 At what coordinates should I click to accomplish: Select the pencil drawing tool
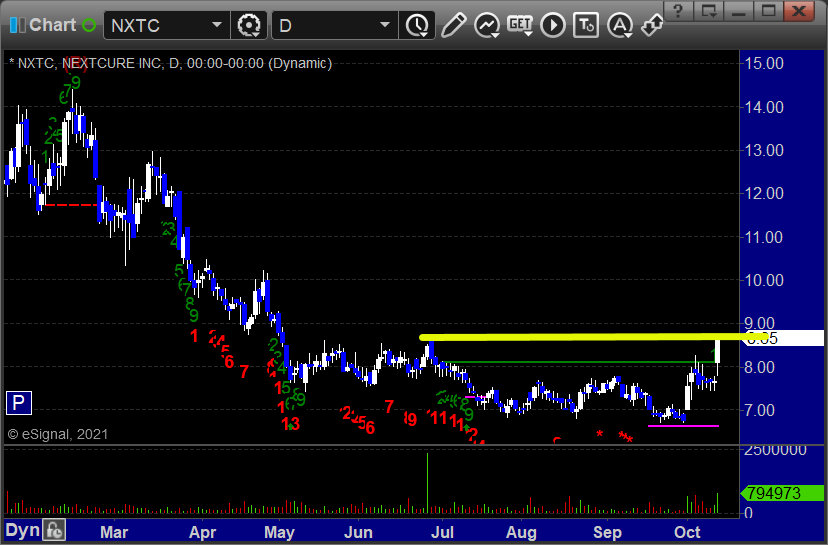click(453, 25)
